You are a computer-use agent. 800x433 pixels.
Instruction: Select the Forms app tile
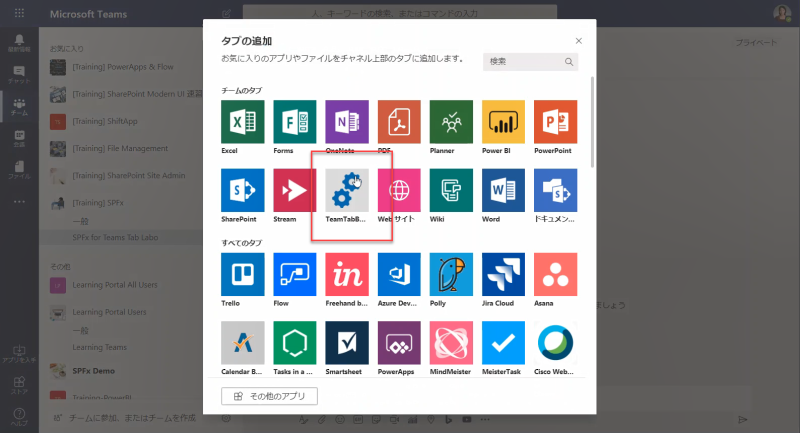[294, 122]
